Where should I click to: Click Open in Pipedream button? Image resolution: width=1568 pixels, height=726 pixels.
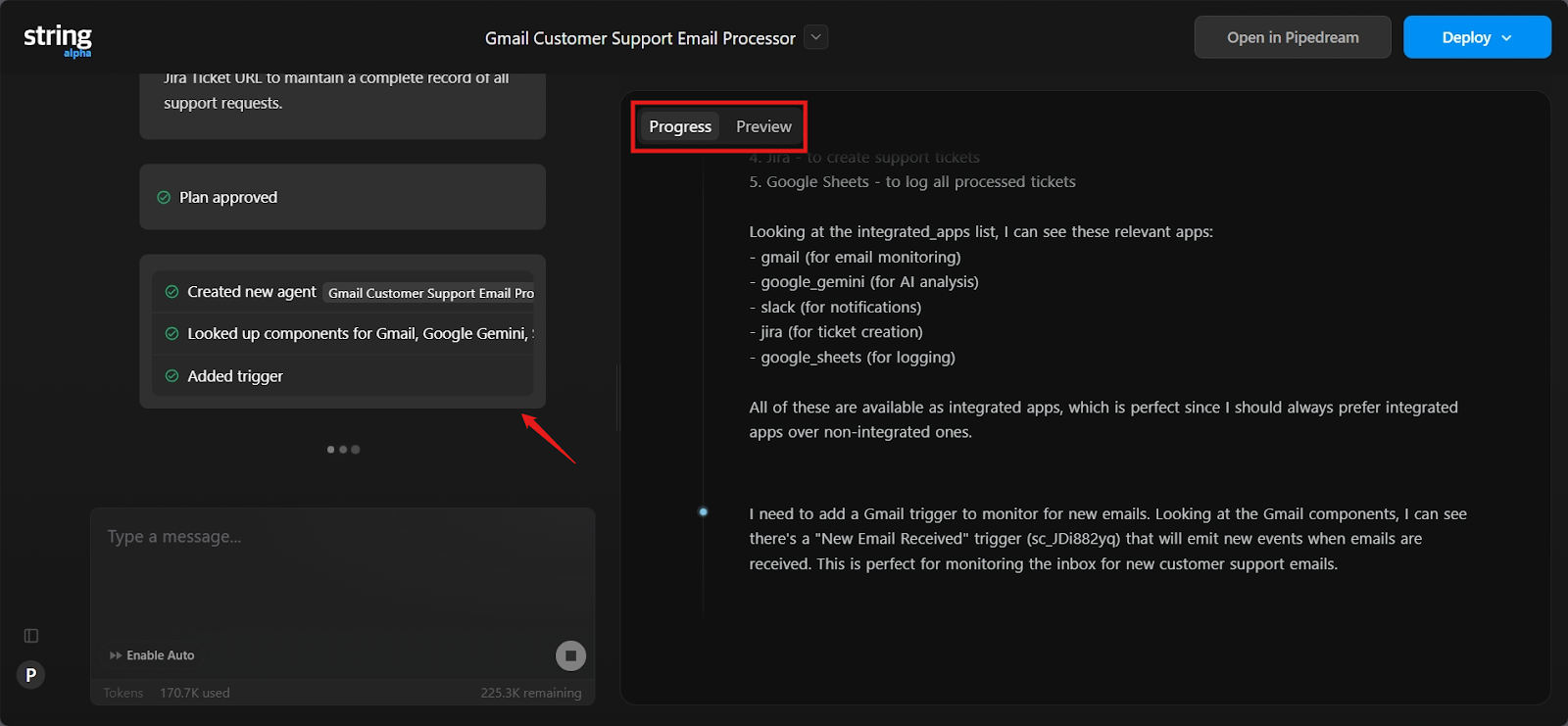click(1293, 37)
